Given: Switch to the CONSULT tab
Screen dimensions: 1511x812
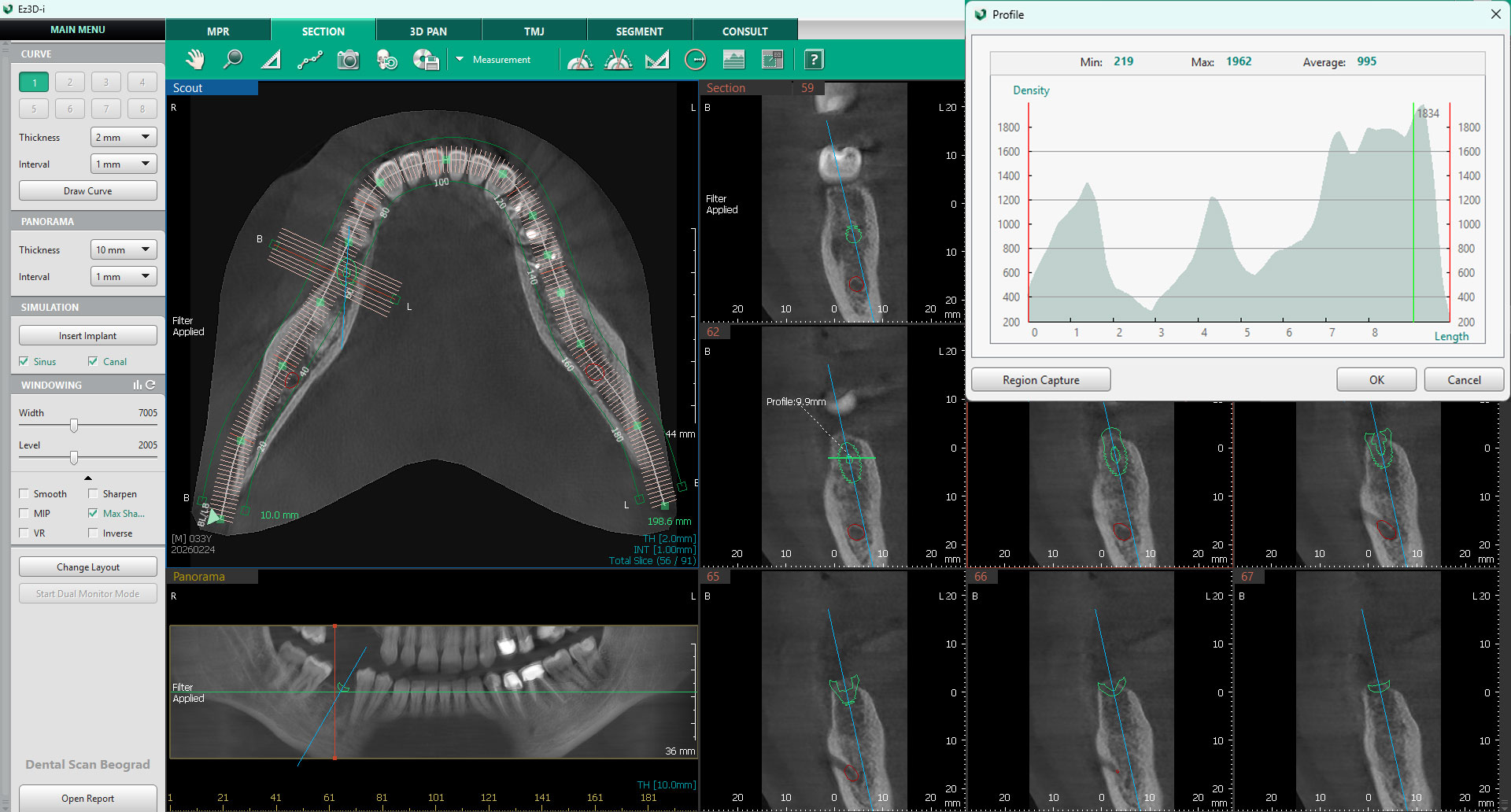Looking at the screenshot, I should click(745, 31).
